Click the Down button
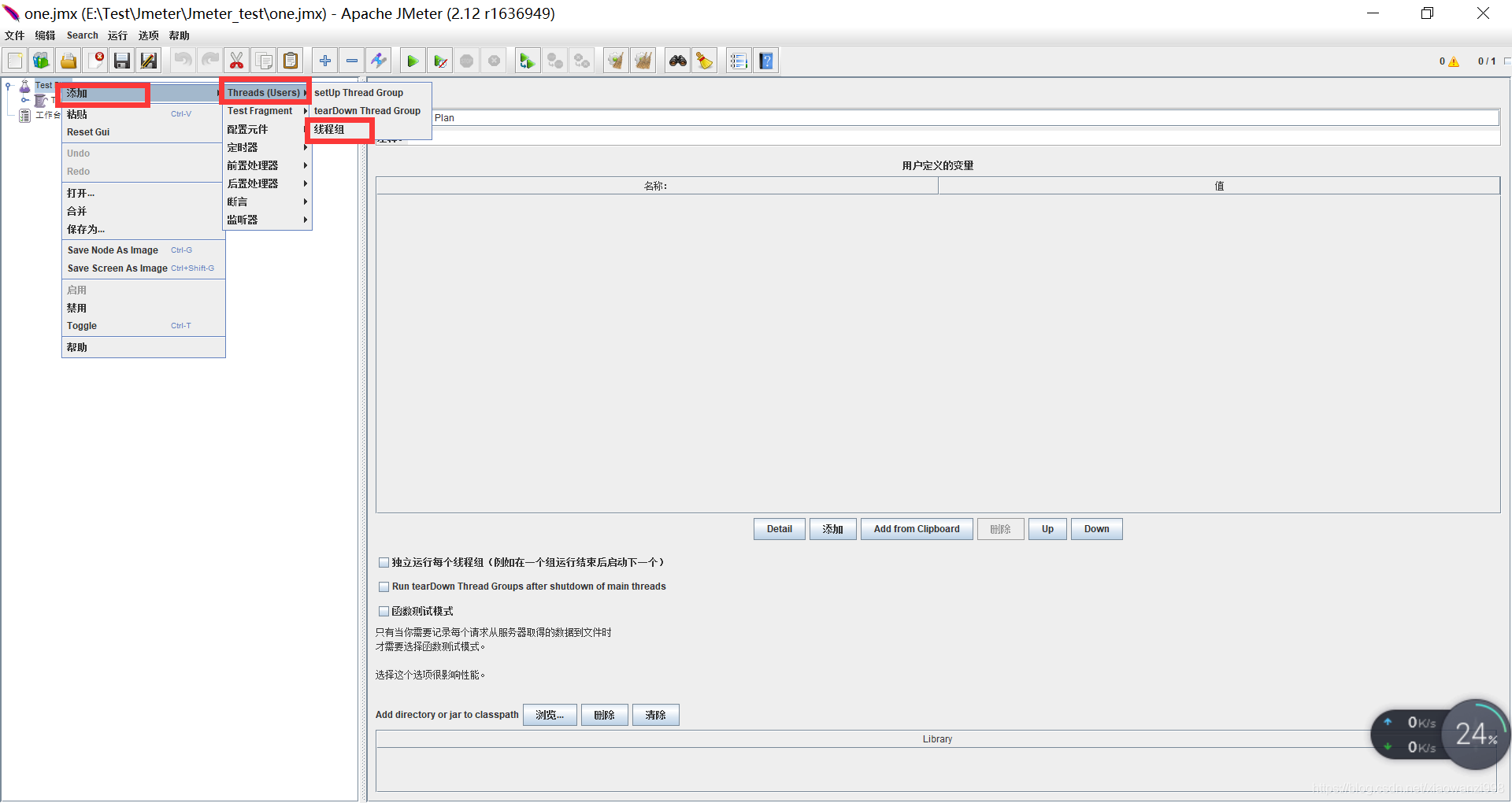The image size is (1512, 803). (1096, 529)
